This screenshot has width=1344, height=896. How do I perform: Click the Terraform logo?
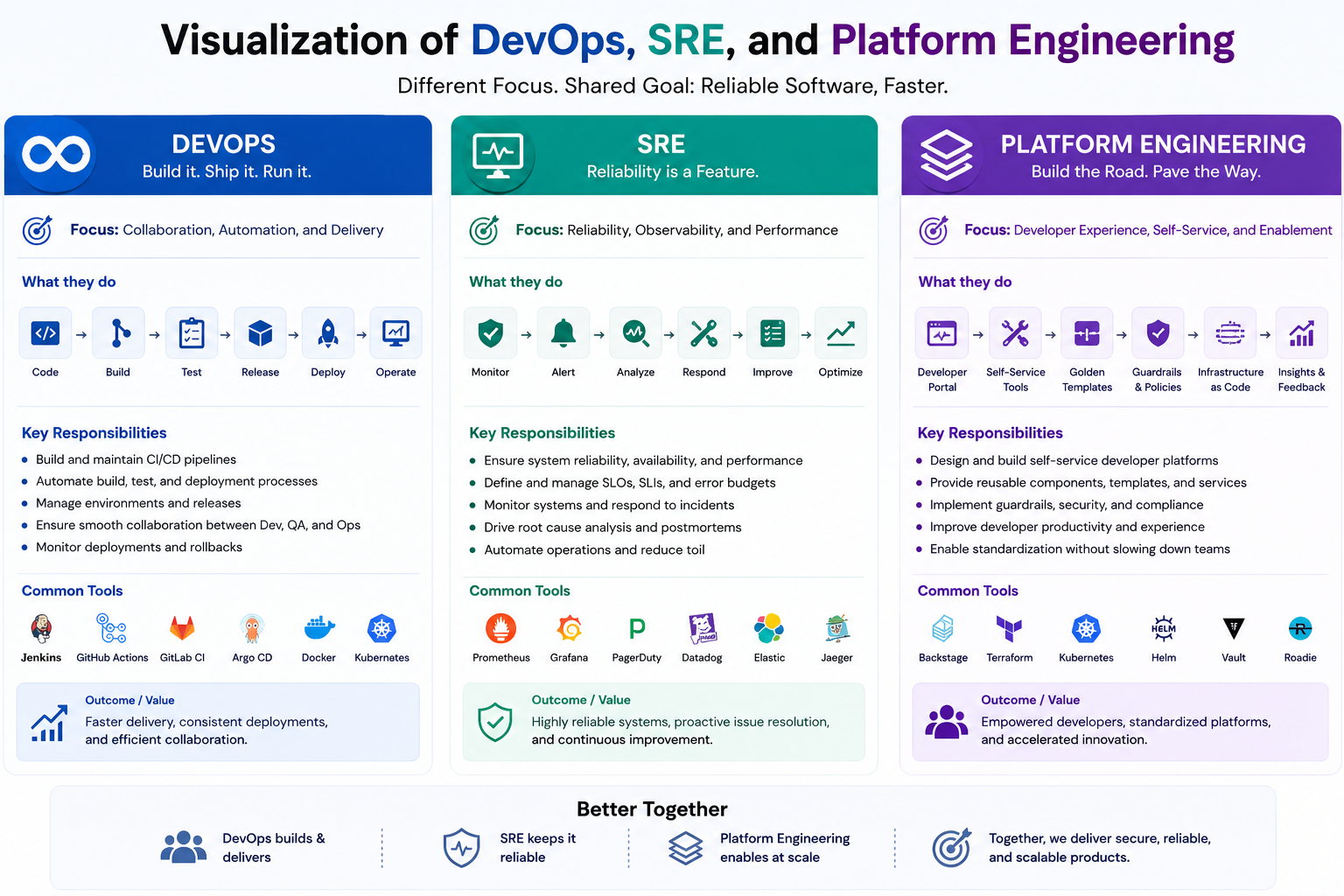[1009, 628]
